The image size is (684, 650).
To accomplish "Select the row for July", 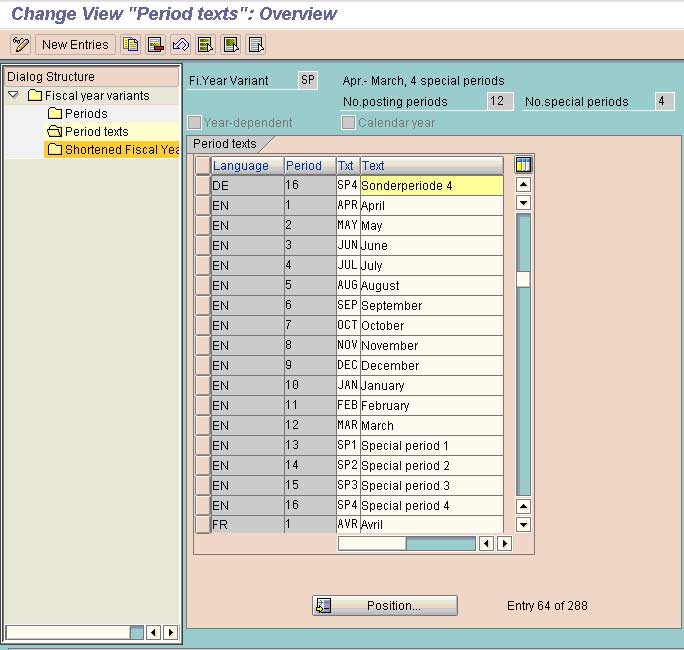I will point(203,266).
